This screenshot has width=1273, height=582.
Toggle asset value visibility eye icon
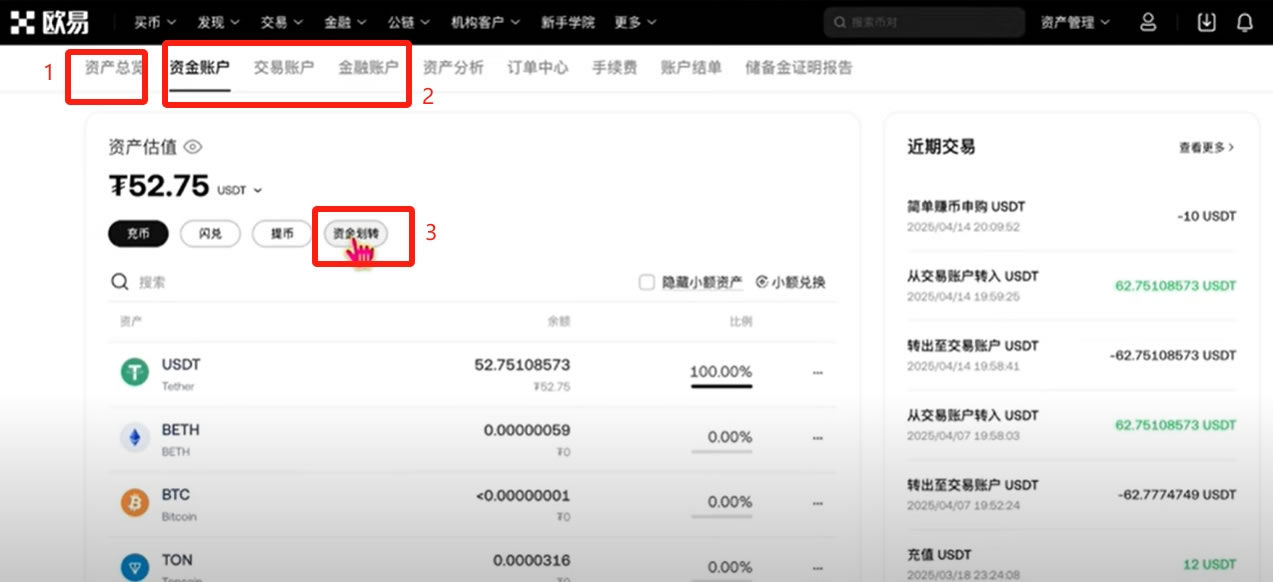[x=193, y=147]
